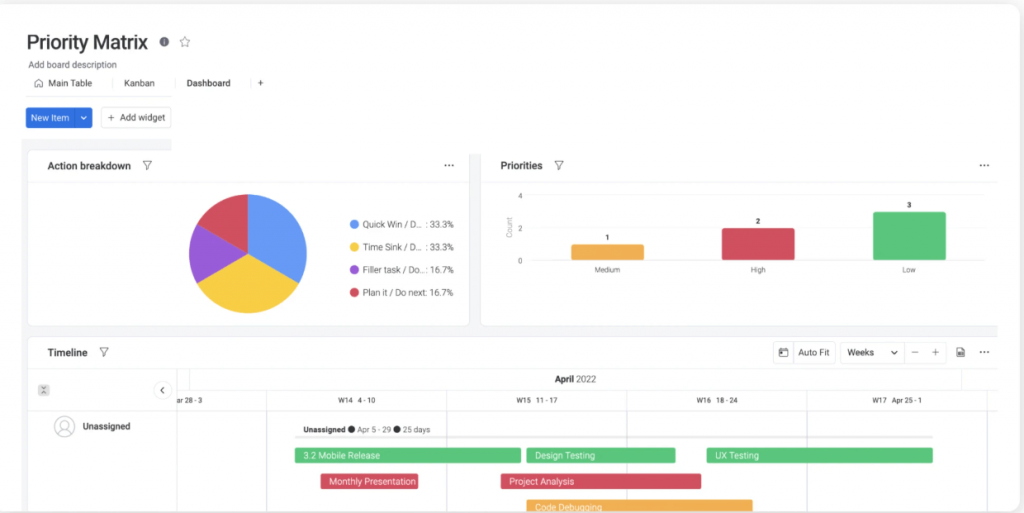1024x513 pixels.
Task: Click the Add widget button
Action: [x=136, y=118]
